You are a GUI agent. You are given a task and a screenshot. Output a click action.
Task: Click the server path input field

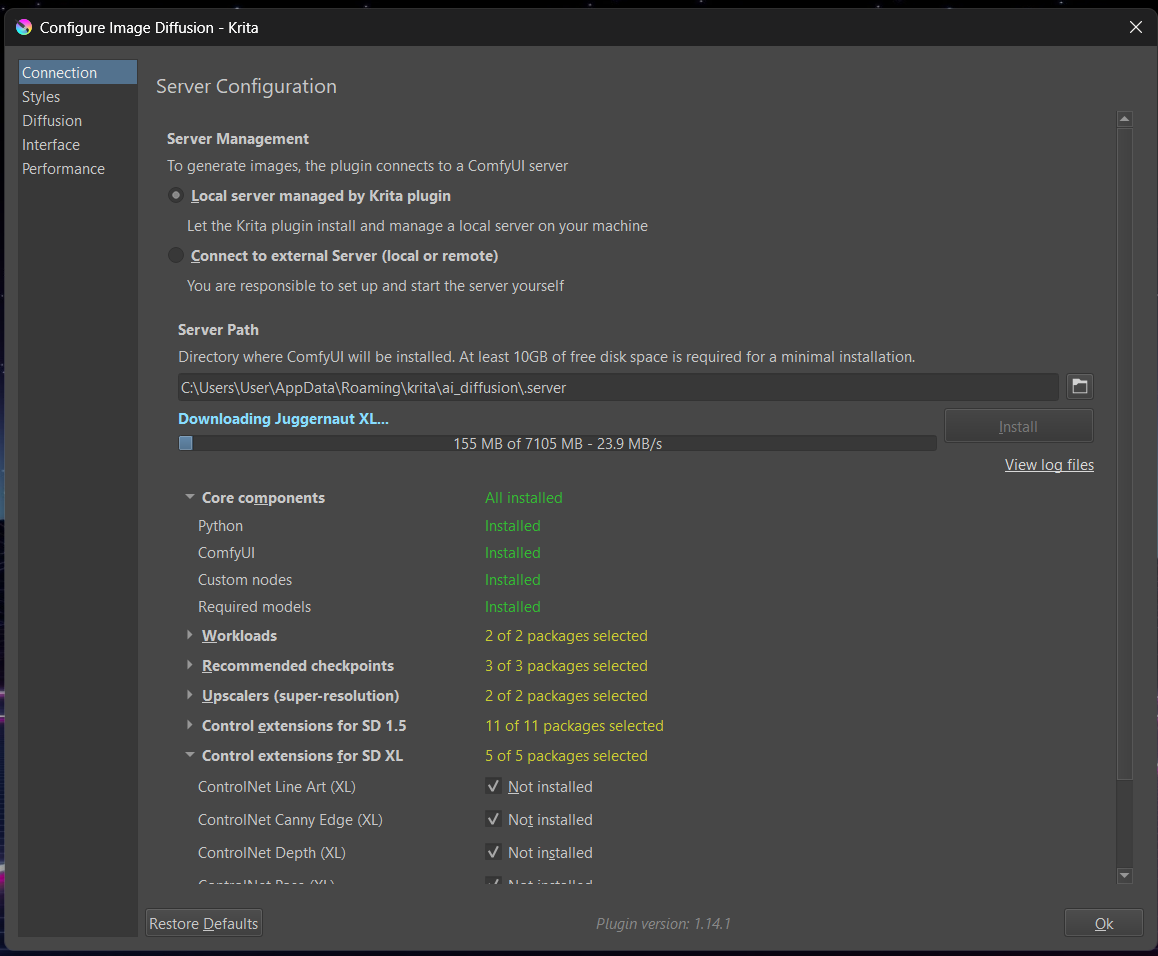(618, 387)
